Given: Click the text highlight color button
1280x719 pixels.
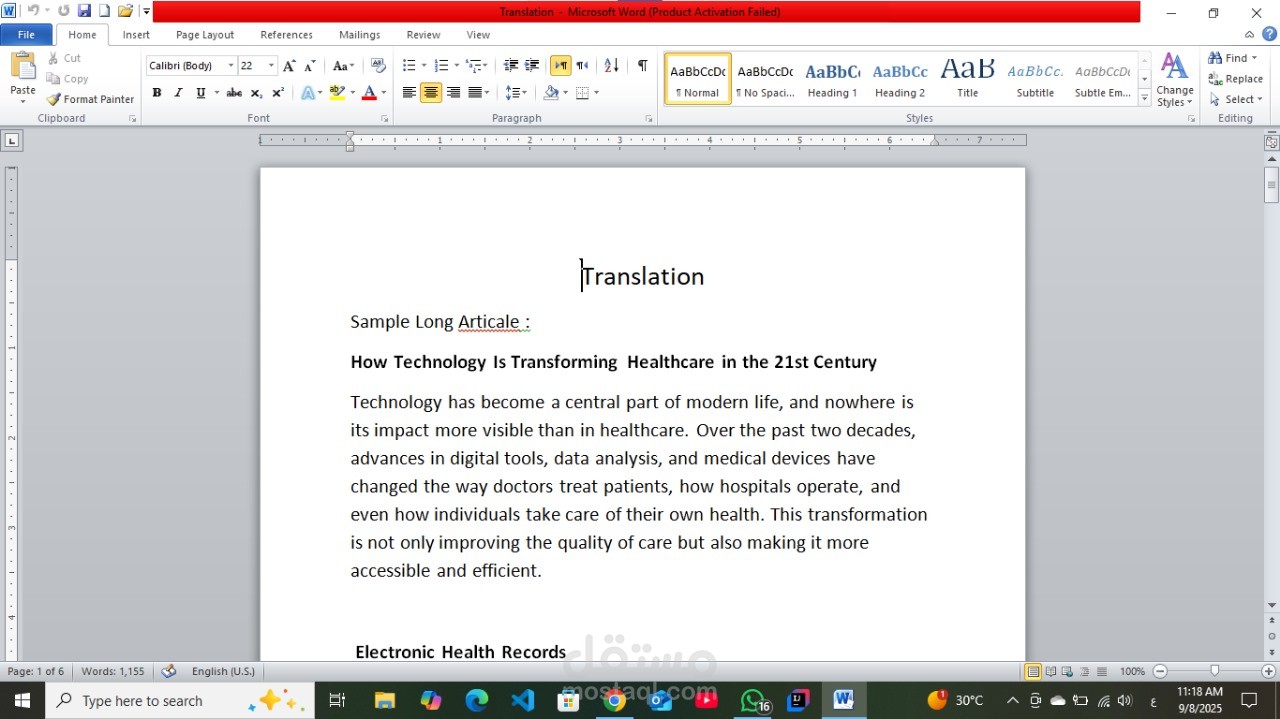Looking at the screenshot, I should coord(337,93).
